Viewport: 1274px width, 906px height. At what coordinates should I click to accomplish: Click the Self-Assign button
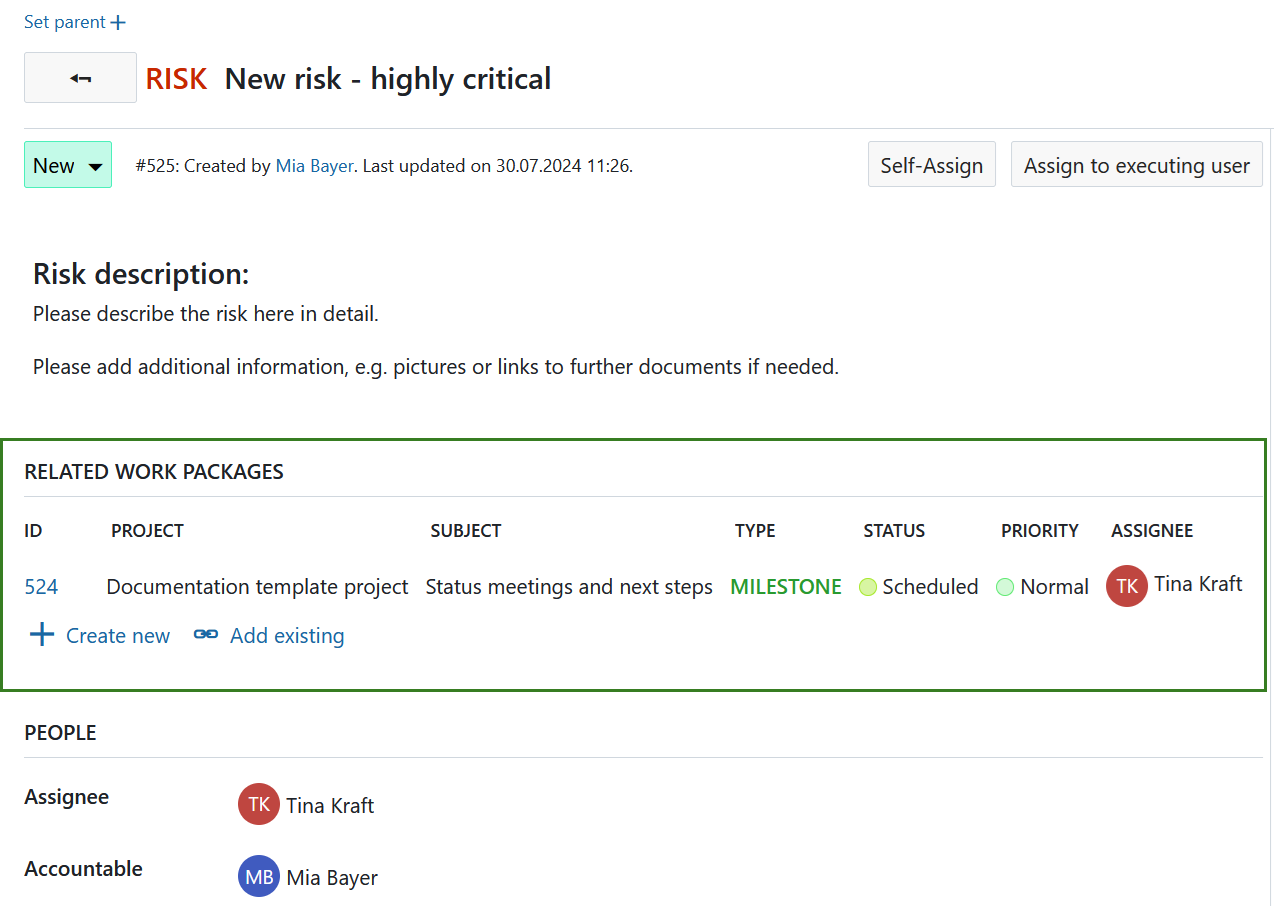(931, 164)
